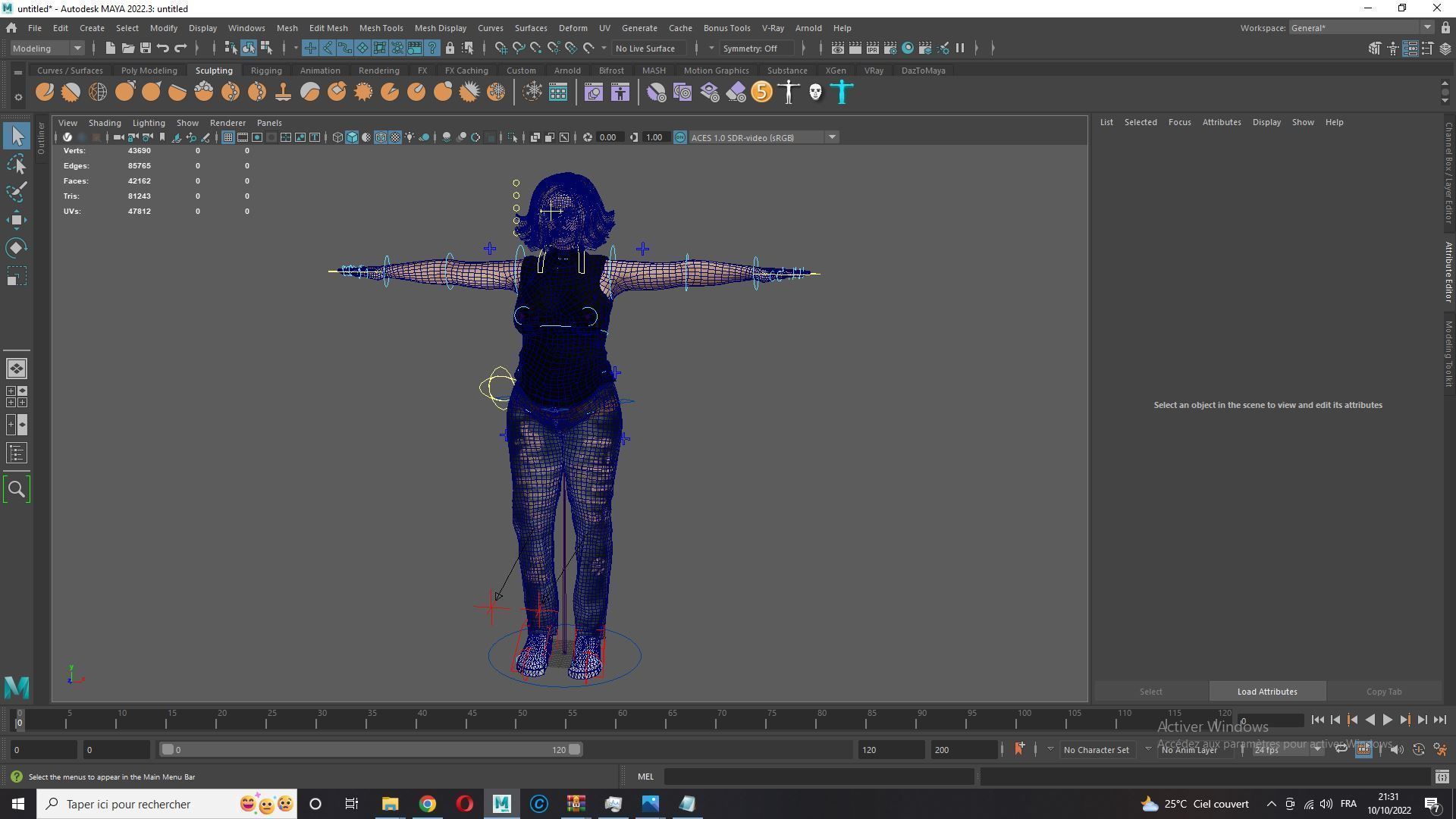Click the range slider bar
This screenshot has height=819, width=1456.
pyautogui.click(x=372, y=750)
